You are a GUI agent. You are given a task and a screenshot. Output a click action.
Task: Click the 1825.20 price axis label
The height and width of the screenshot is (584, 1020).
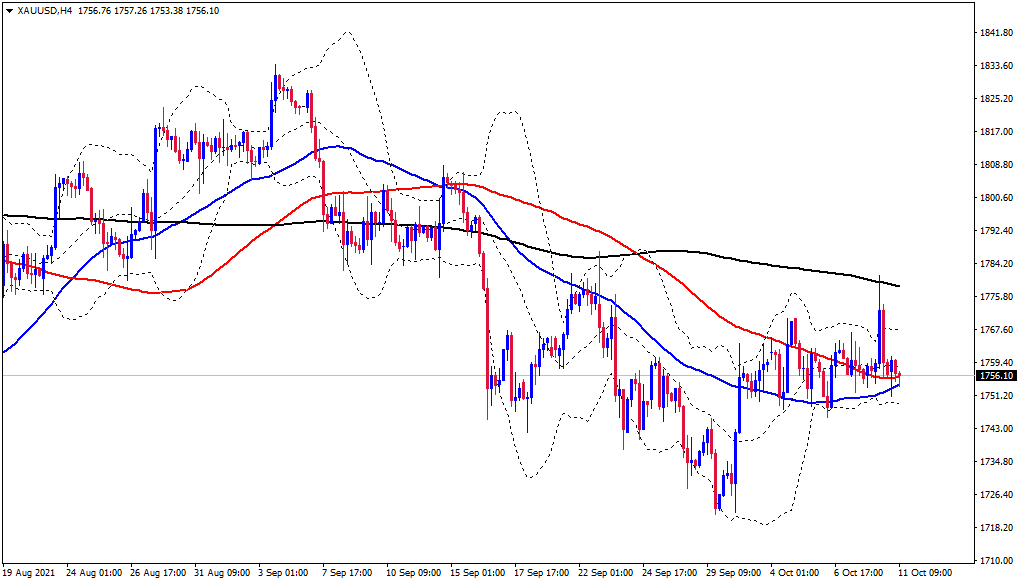(997, 99)
